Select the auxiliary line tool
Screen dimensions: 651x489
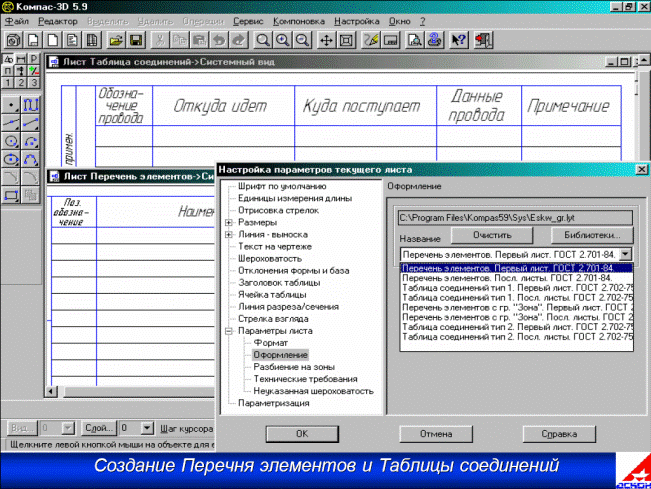[x=11, y=123]
